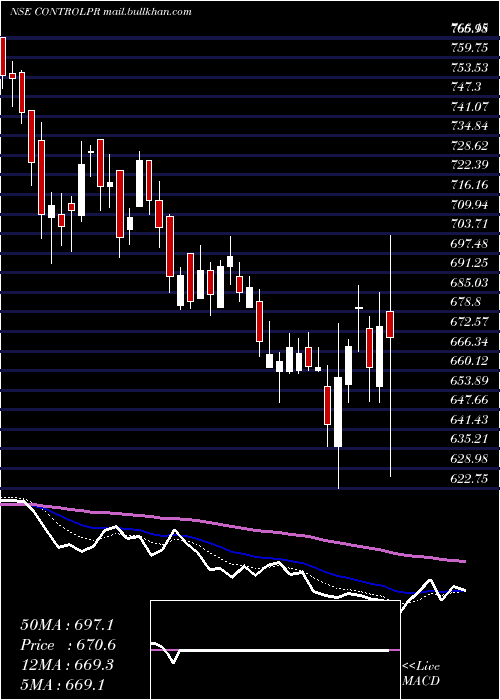Click inside the MACD indicator panel

coord(275,650)
